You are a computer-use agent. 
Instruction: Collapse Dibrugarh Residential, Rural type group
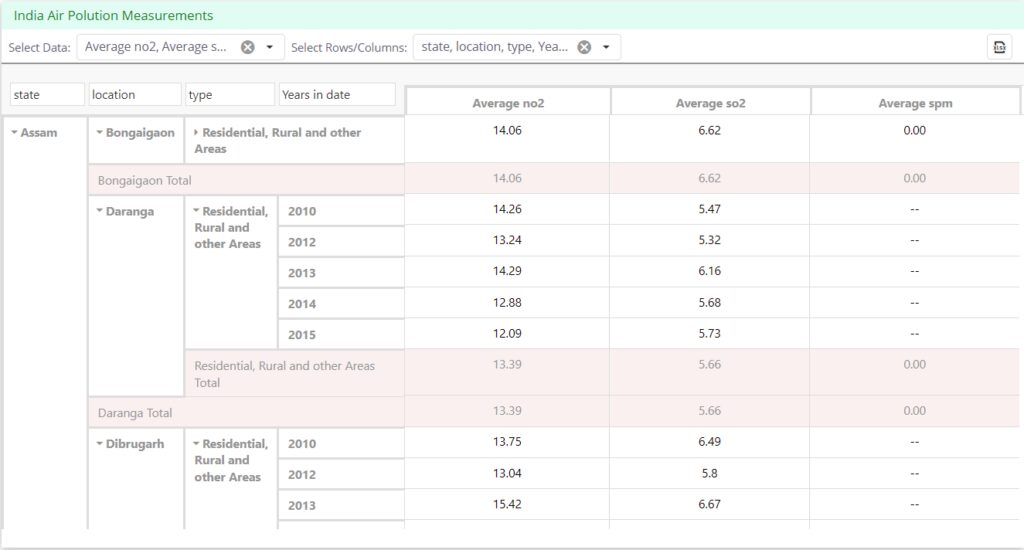coord(196,444)
